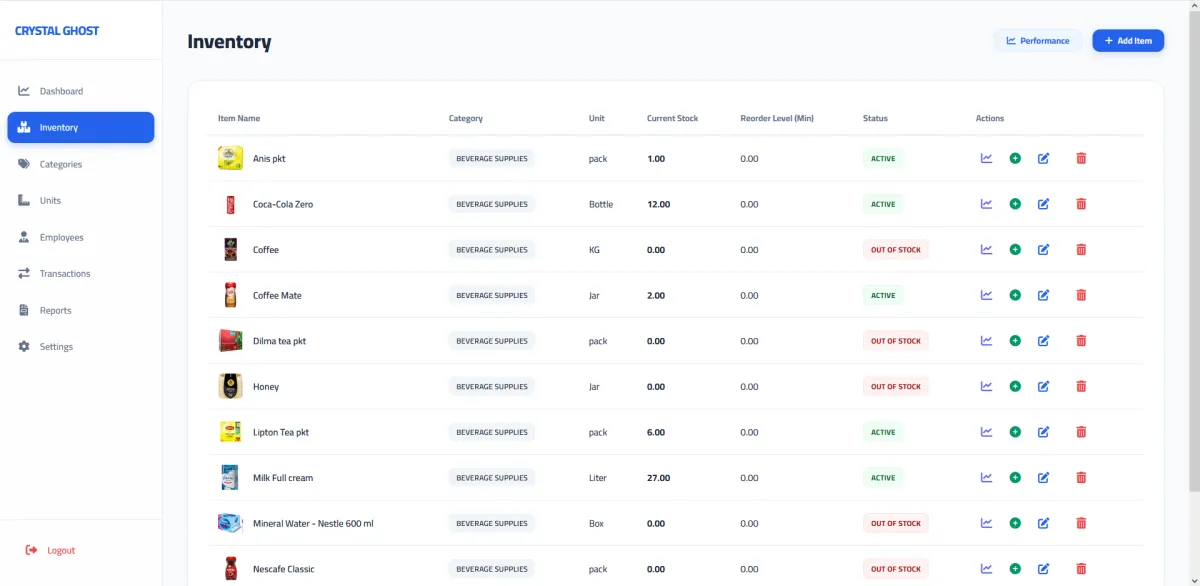Delete the Honey inventory item
The width and height of the screenshot is (1200, 586).
[x=1081, y=386]
